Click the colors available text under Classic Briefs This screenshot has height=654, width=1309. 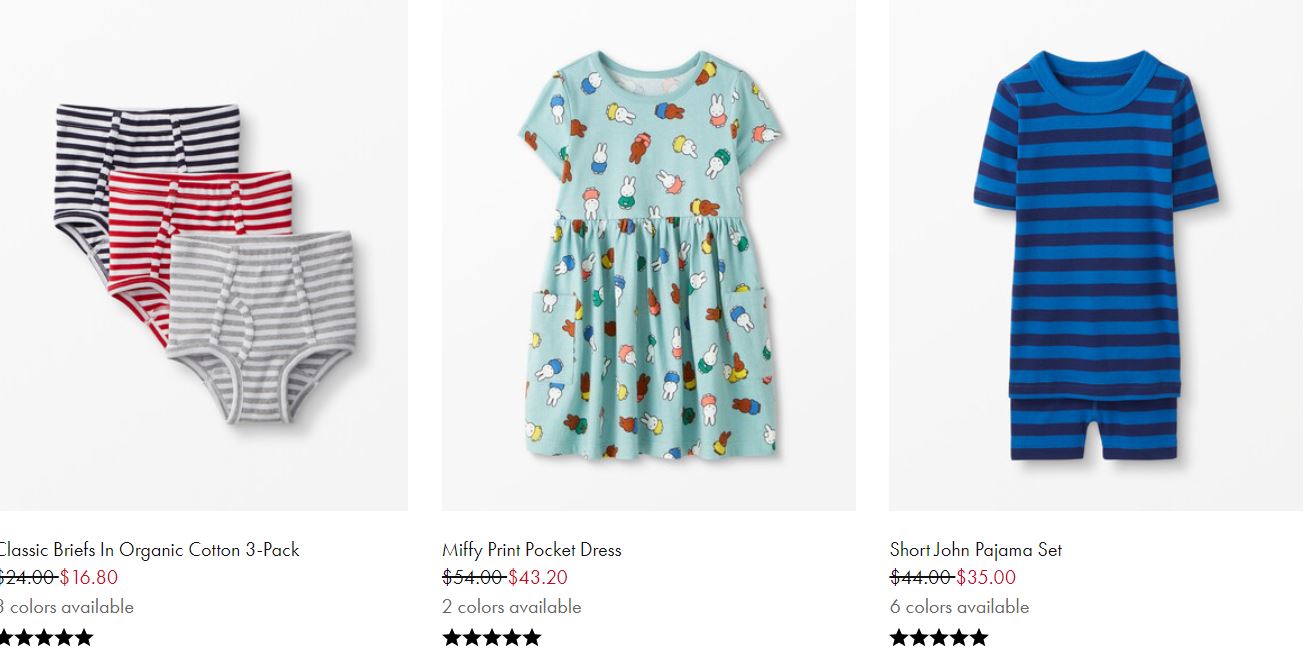67,607
